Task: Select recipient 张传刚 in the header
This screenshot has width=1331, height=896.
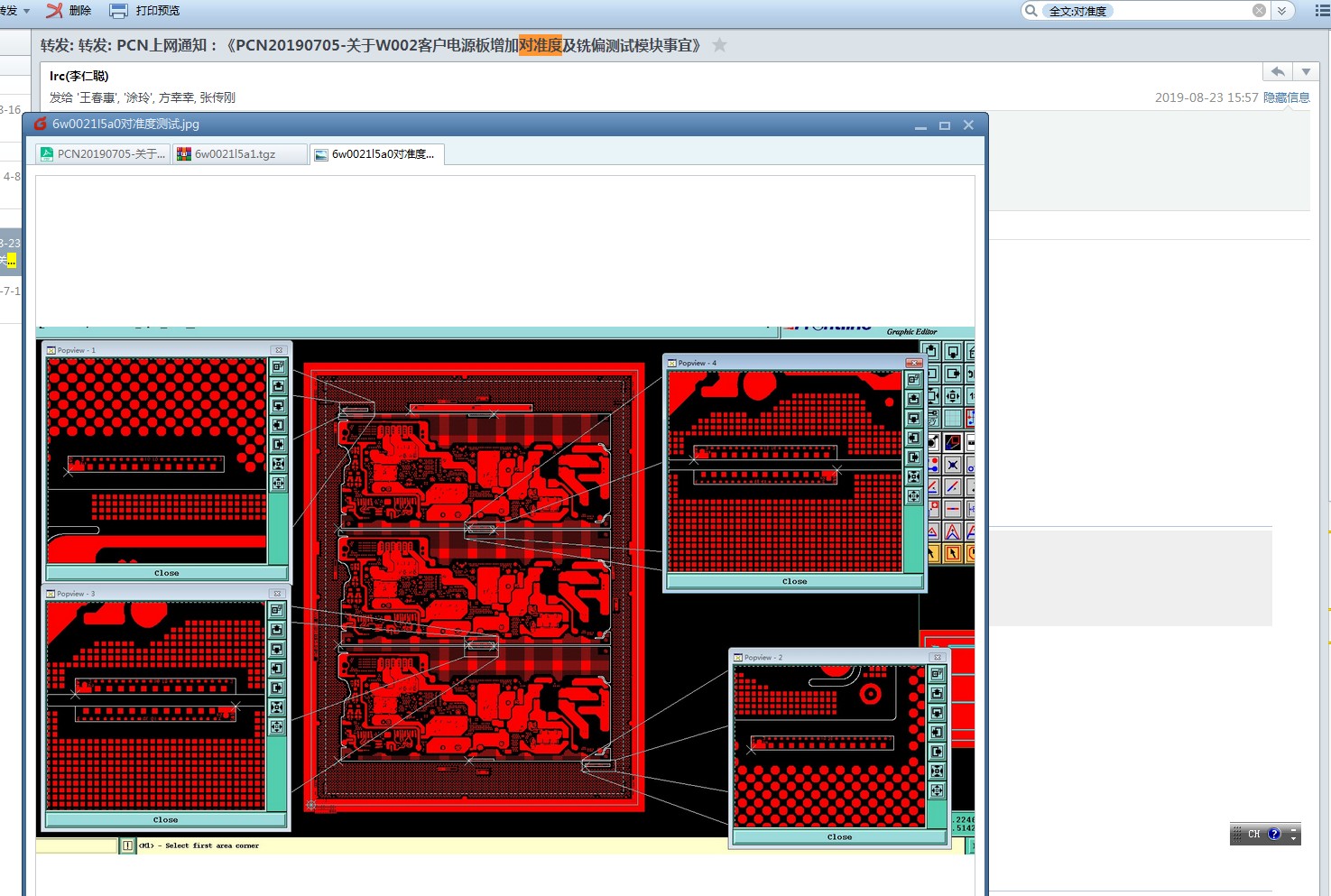Action: click(217, 97)
